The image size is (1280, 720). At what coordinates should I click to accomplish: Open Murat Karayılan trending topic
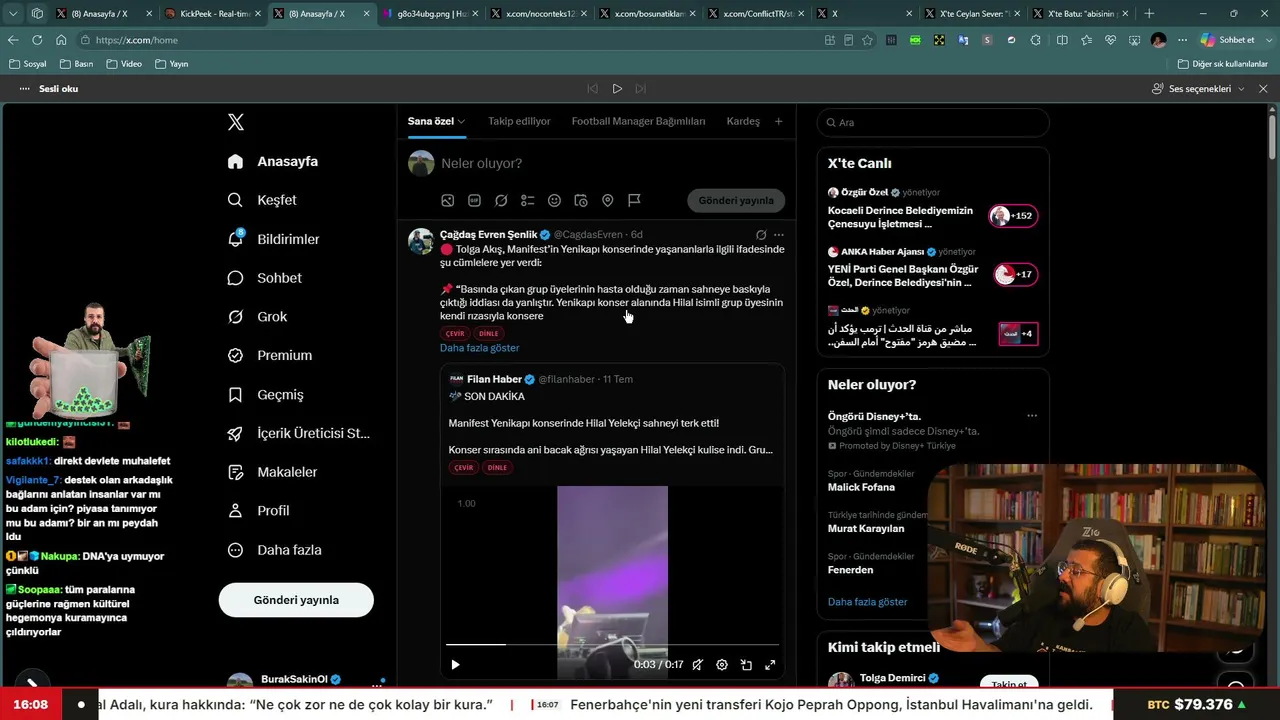click(x=866, y=528)
